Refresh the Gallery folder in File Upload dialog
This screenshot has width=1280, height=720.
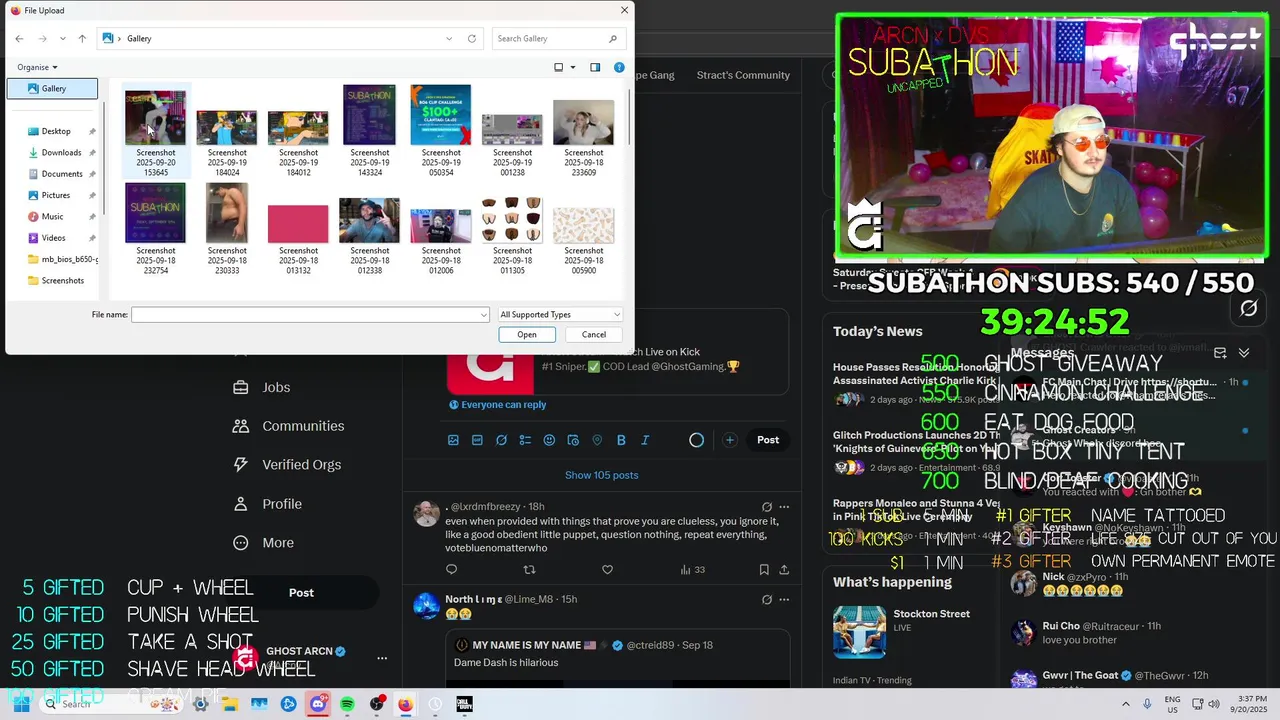click(472, 38)
